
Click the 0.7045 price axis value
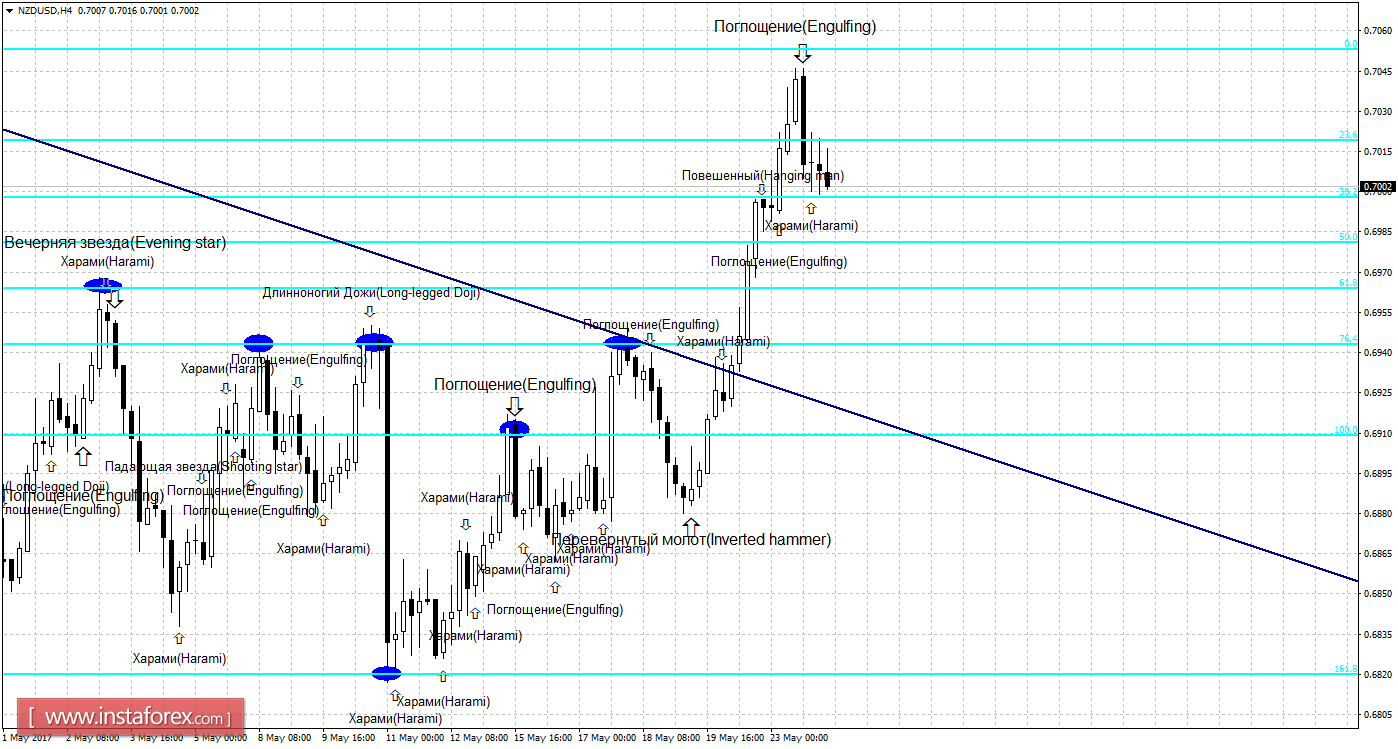pos(1379,71)
